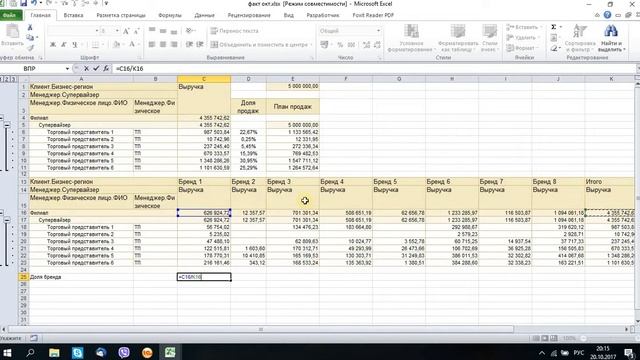Decrease font size with the small A icon
Viewport: 640px width, 360px height.
pyautogui.click(x=136, y=31)
